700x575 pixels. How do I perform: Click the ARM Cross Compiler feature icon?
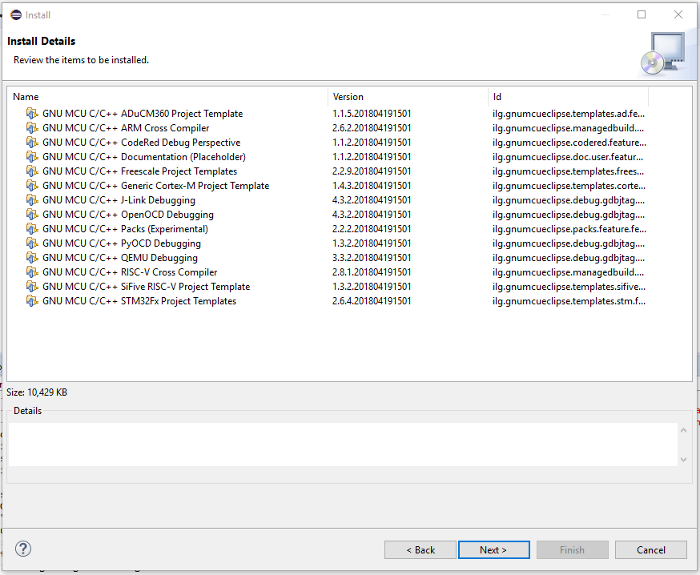point(32,128)
